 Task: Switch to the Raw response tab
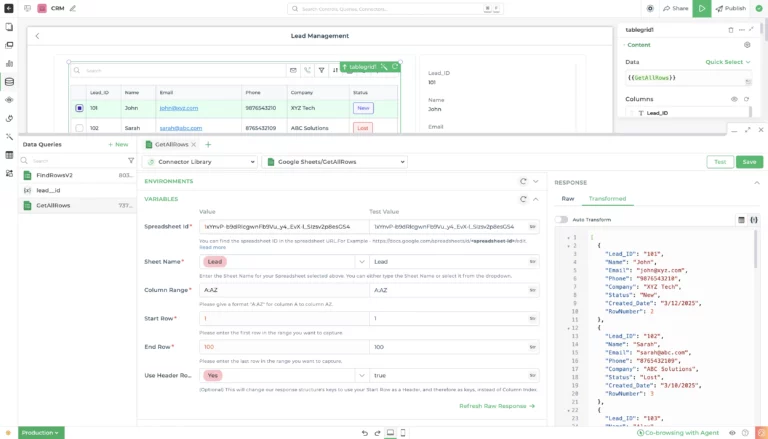pyautogui.click(x=568, y=199)
